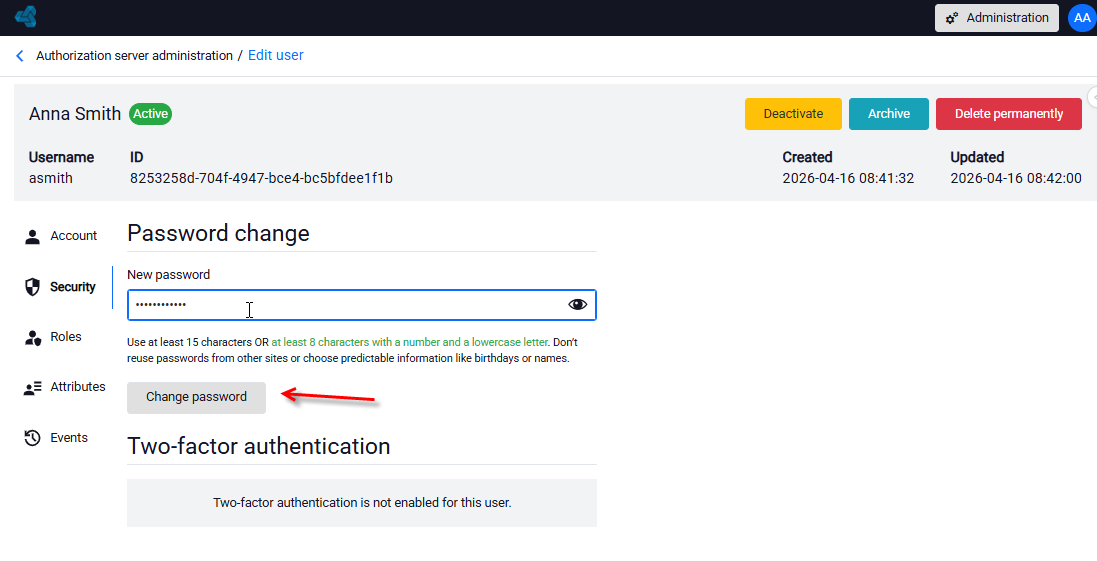Click the Attributes list icon
The height and width of the screenshot is (561, 1097).
coord(32,388)
